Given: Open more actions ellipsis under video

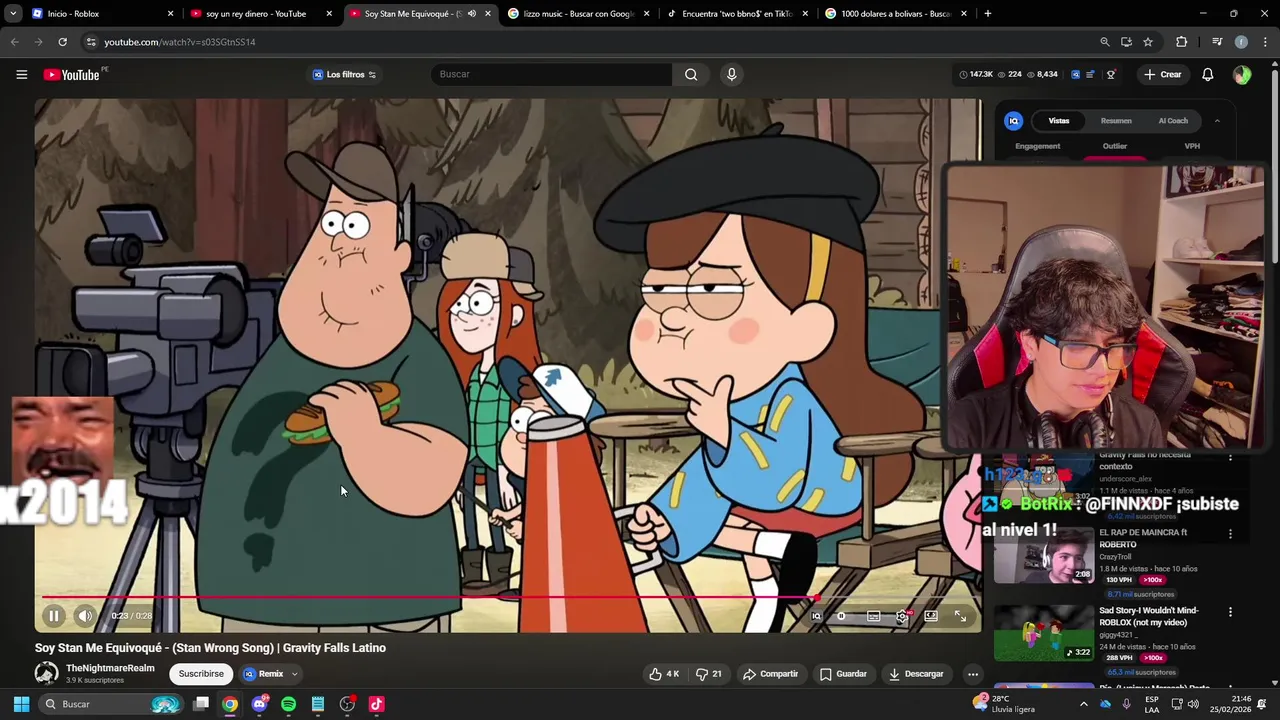Looking at the screenshot, I should point(973,674).
